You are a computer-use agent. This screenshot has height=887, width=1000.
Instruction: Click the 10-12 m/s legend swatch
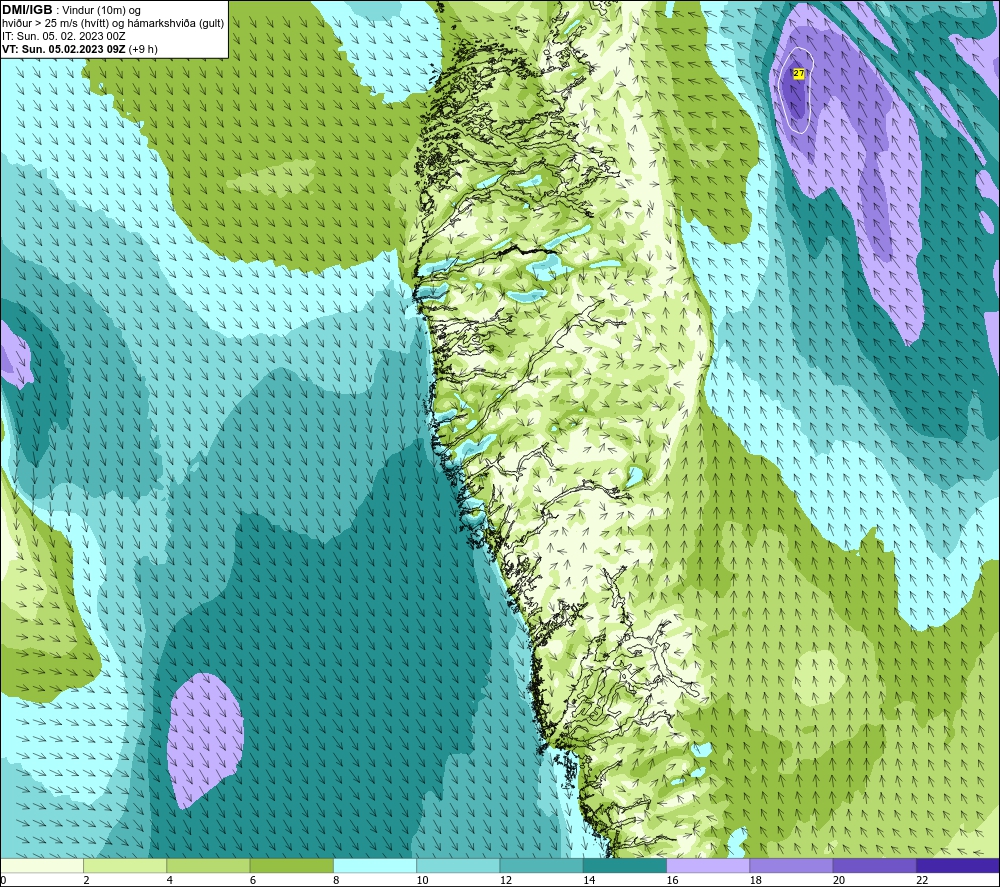click(458, 866)
